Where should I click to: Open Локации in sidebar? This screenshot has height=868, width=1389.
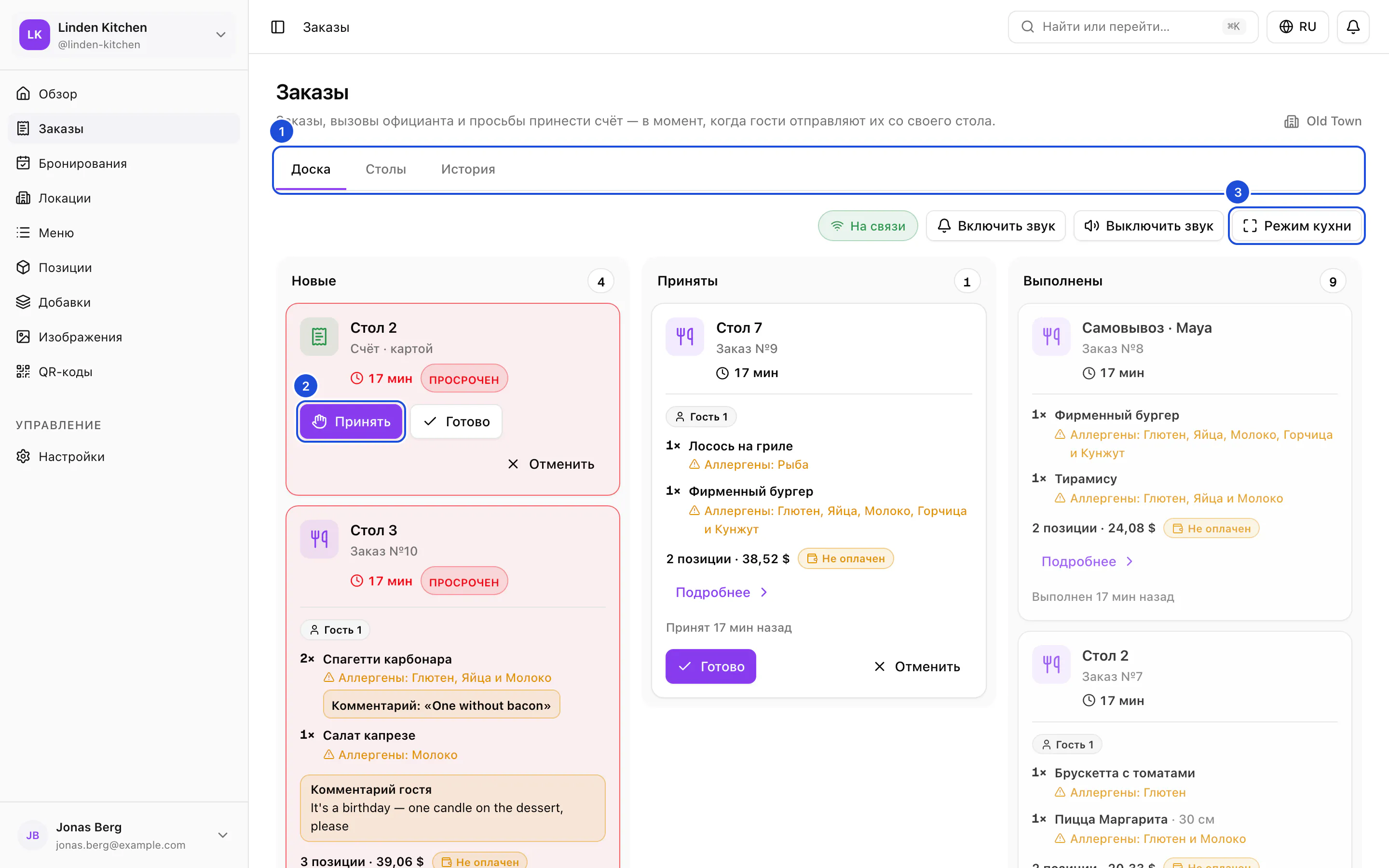pyautogui.click(x=124, y=198)
